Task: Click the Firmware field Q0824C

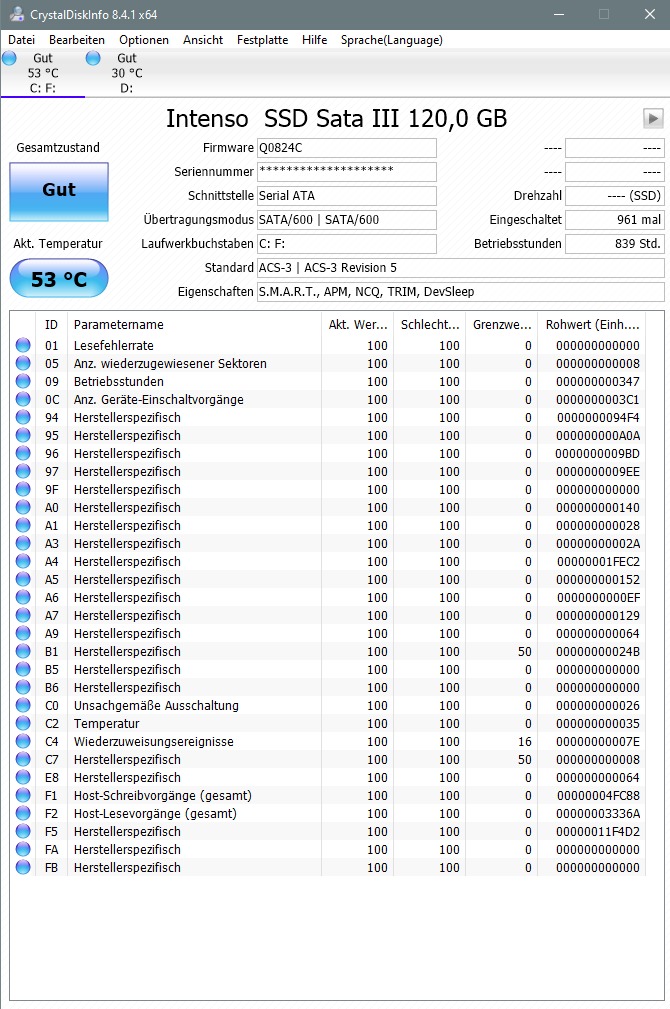Action: [347, 148]
